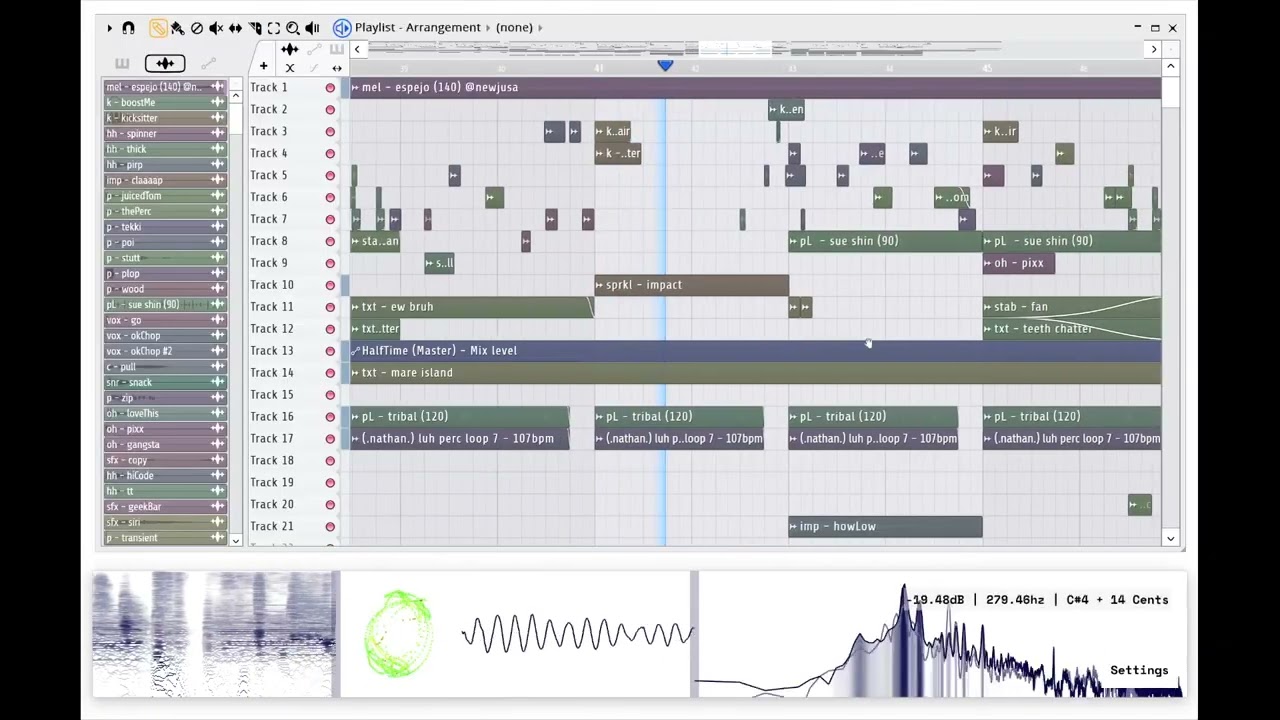Open the Playlist options menu arrow
The height and width of the screenshot is (720, 1280).
110,28
